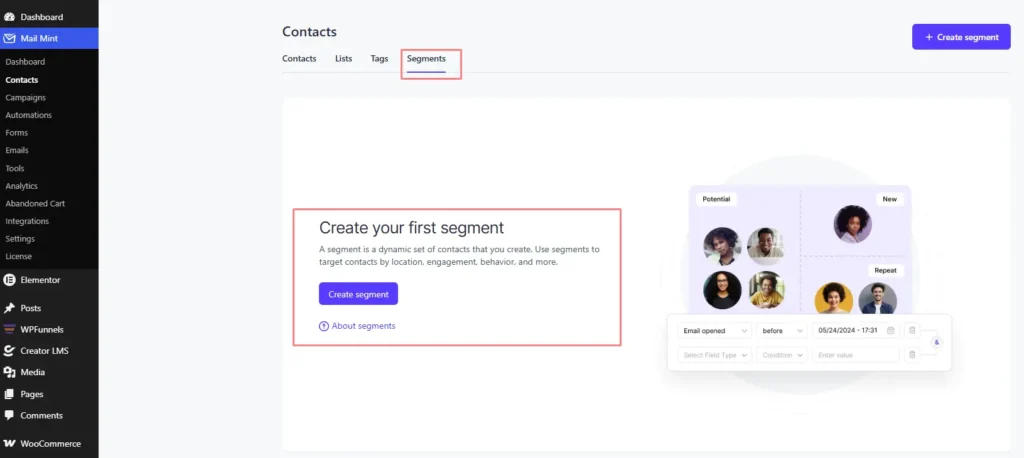Click the Pages icon in sidebar

coord(9,394)
